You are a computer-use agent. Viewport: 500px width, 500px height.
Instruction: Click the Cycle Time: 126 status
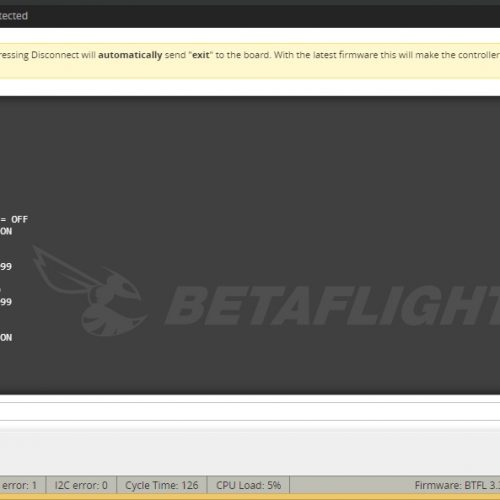162,485
